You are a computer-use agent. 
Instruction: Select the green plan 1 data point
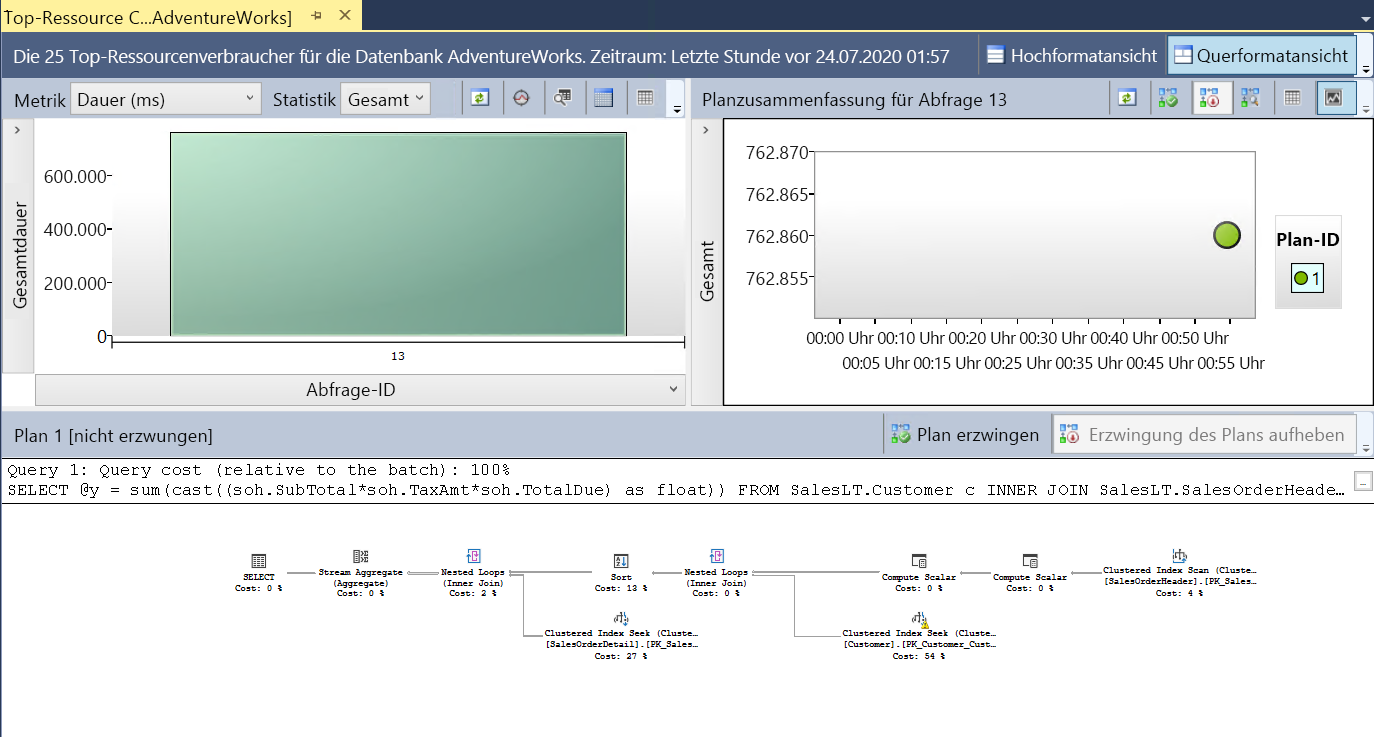click(x=1227, y=236)
